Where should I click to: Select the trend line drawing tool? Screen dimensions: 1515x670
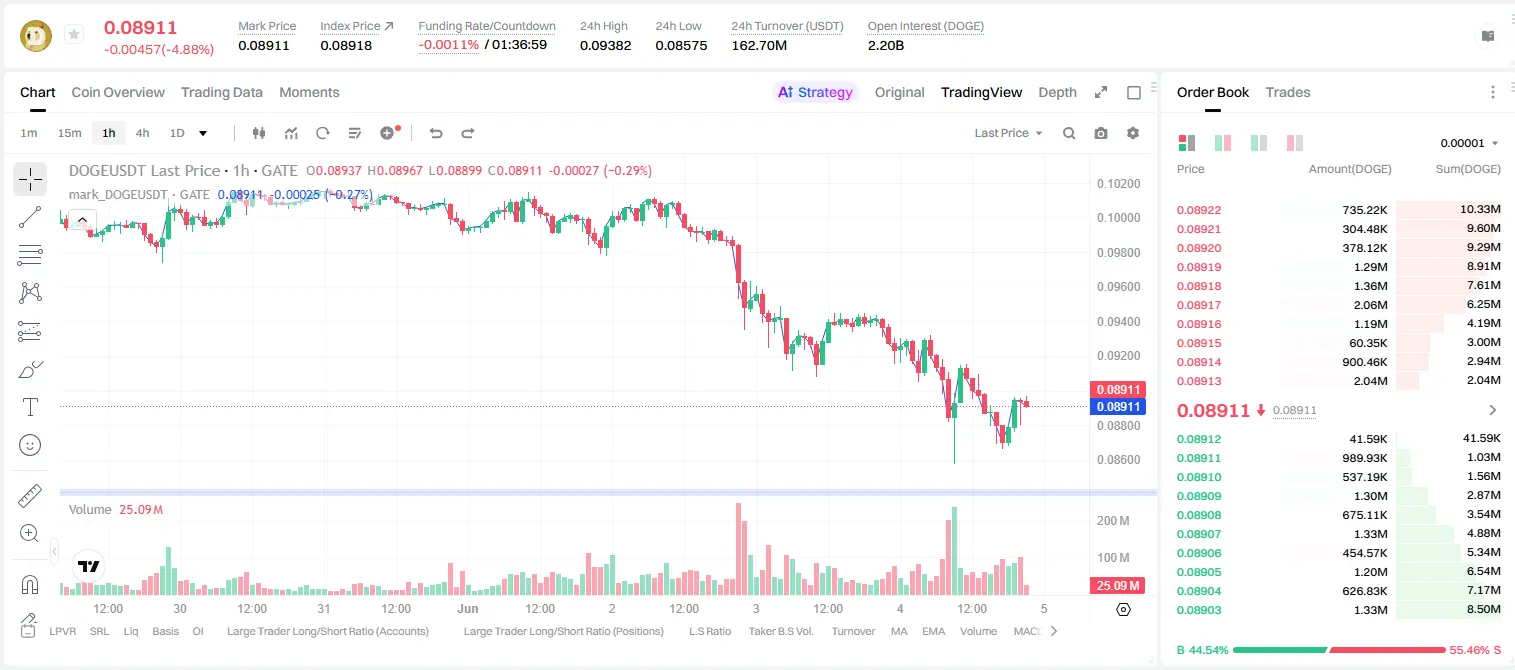click(x=30, y=217)
